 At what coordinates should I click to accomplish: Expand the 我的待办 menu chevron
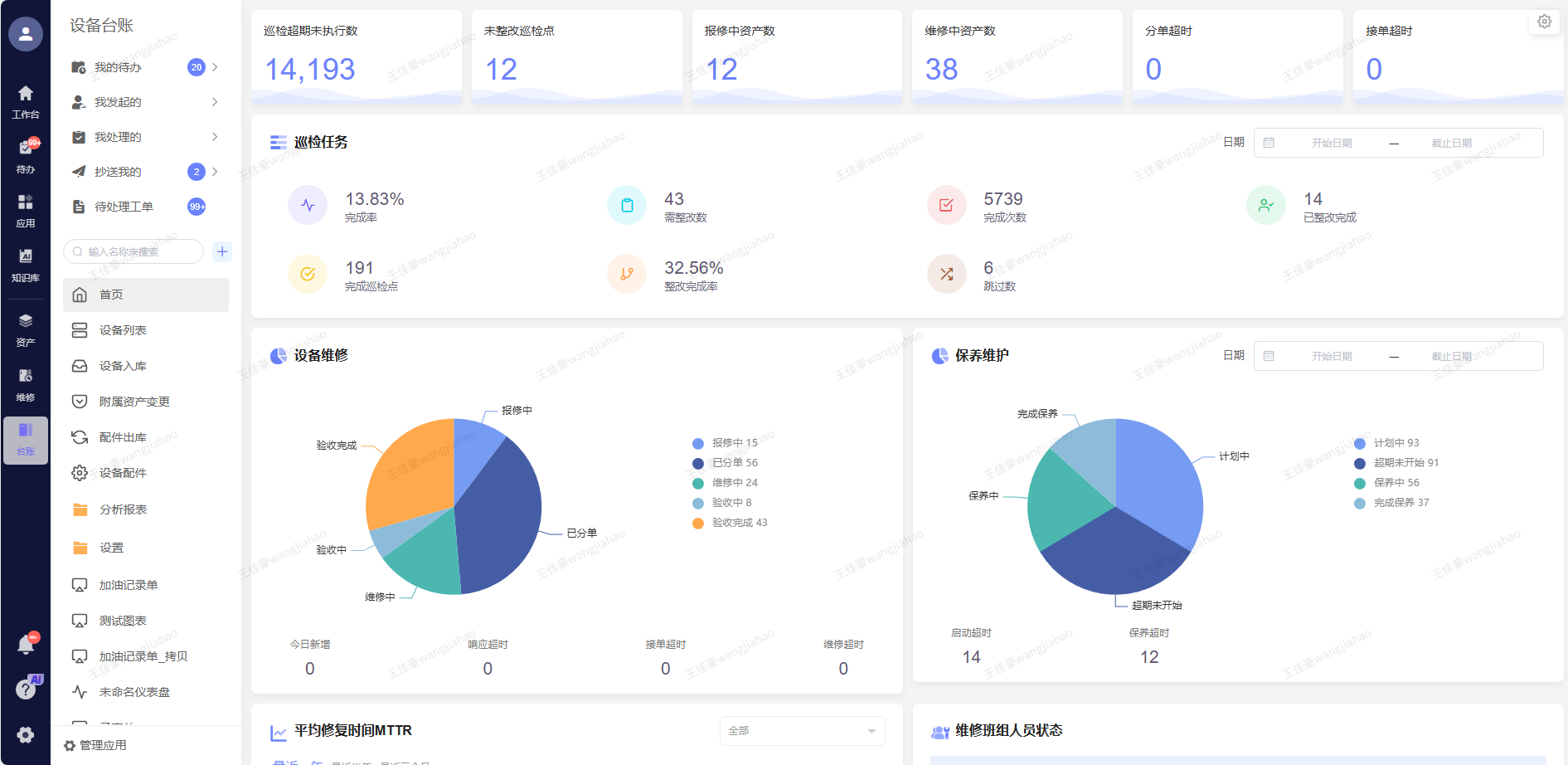pyautogui.click(x=215, y=67)
